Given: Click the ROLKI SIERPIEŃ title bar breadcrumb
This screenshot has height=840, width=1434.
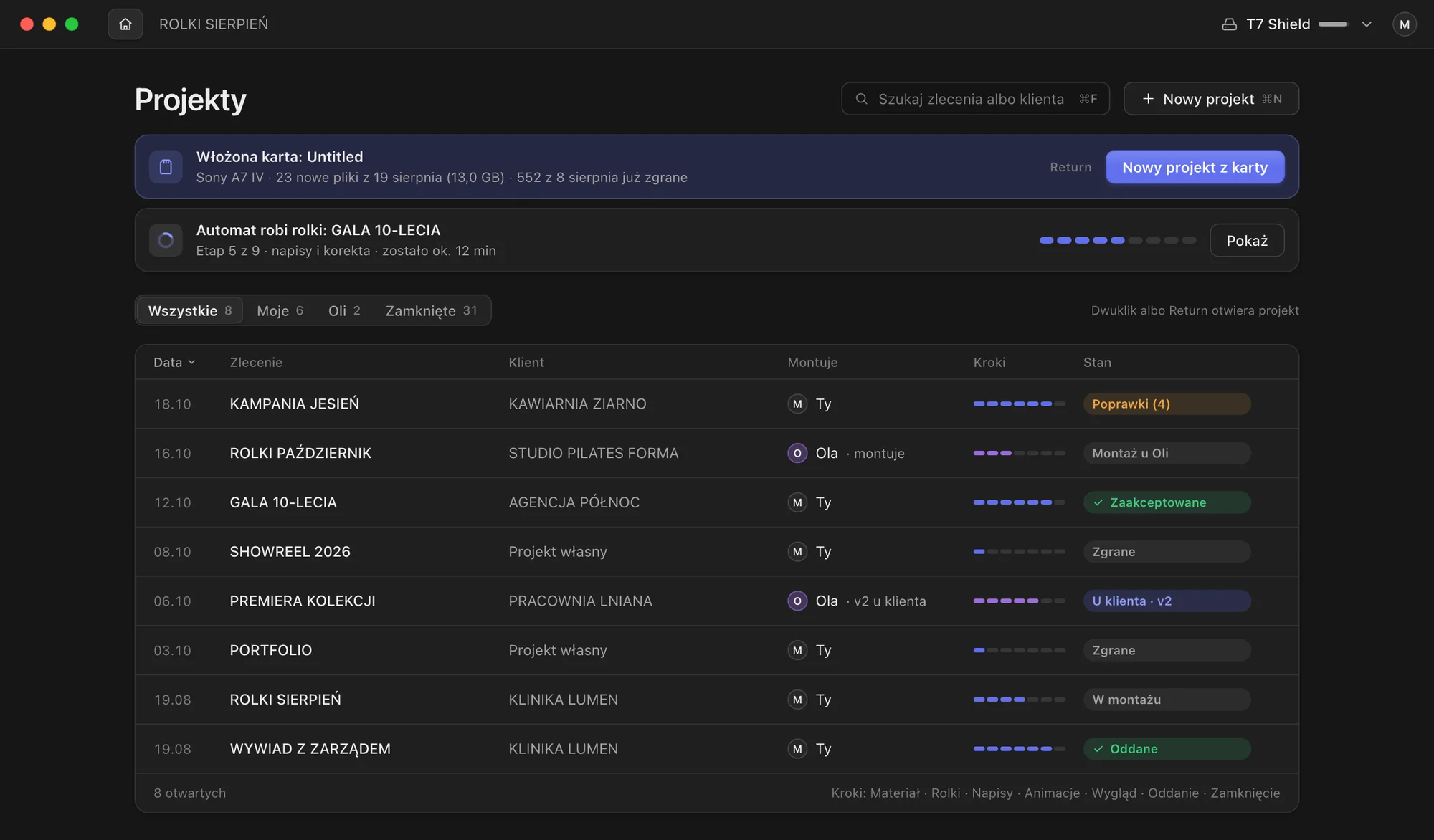Looking at the screenshot, I should click(x=214, y=24).
